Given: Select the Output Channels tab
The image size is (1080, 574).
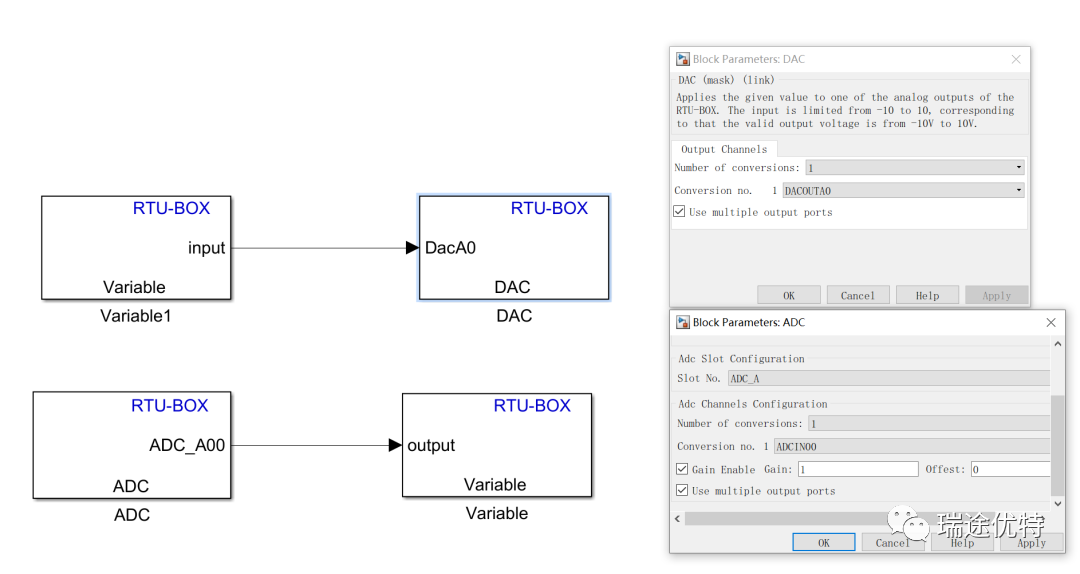Looking at the screenshot, I should pos(724,149).
